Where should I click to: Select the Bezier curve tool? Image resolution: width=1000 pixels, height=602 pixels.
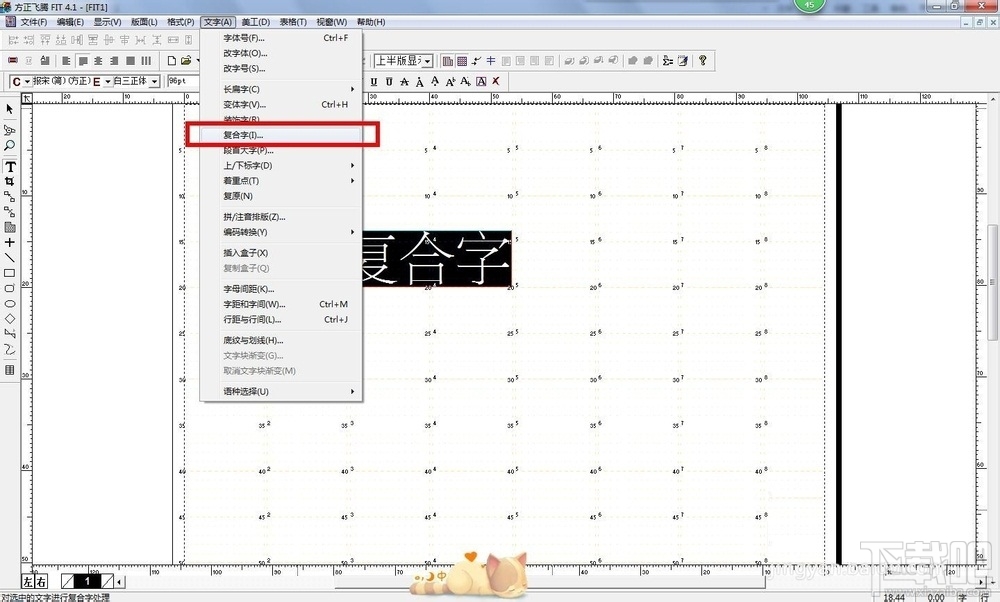(x=10, y=349)
